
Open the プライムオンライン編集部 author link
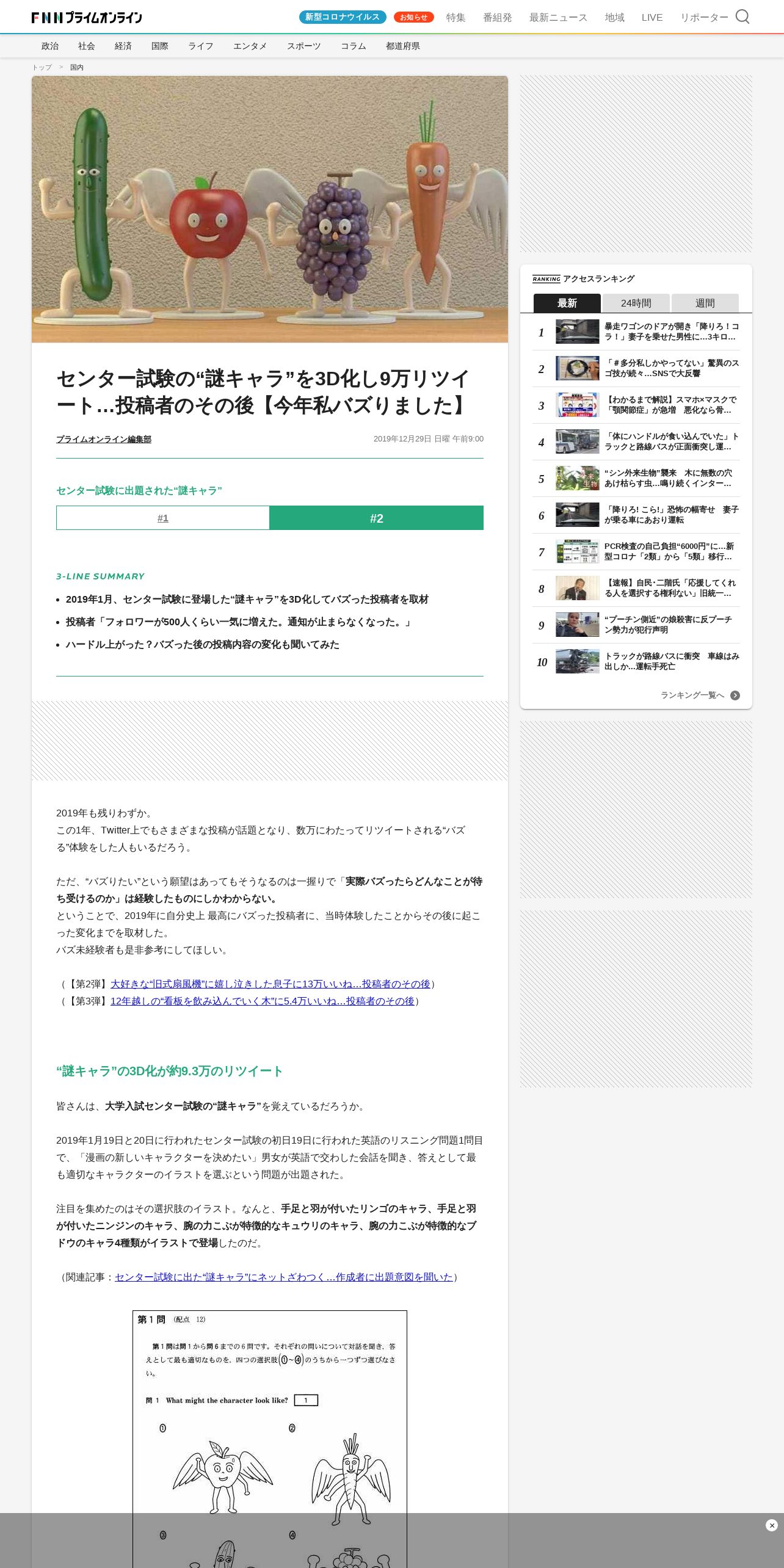[x=104, y=439]
